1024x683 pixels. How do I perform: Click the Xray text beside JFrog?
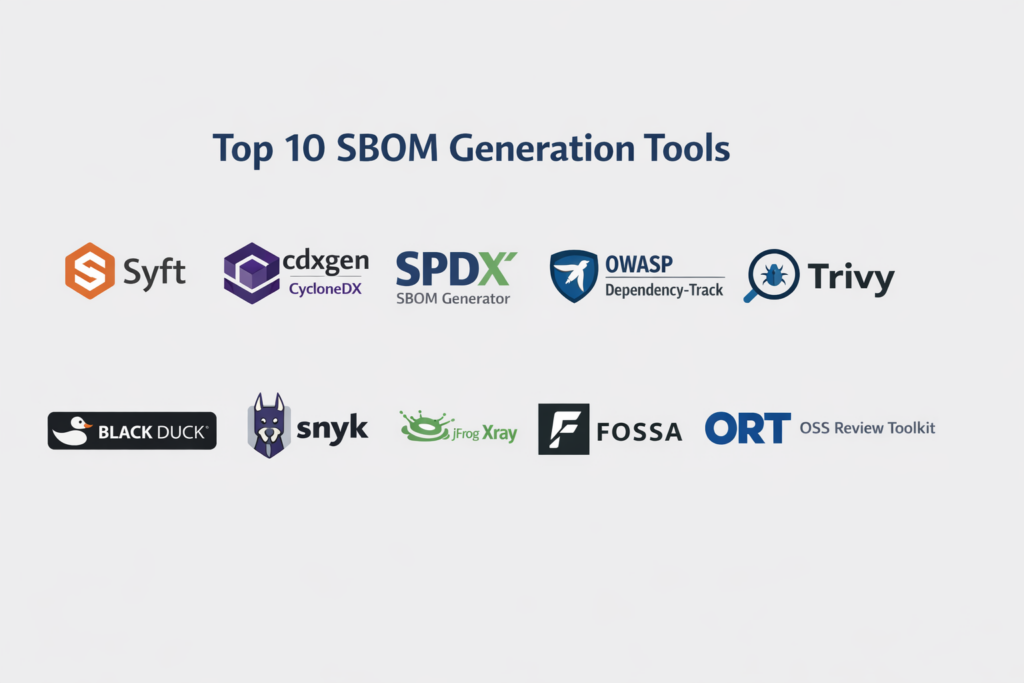pos(499,433)
